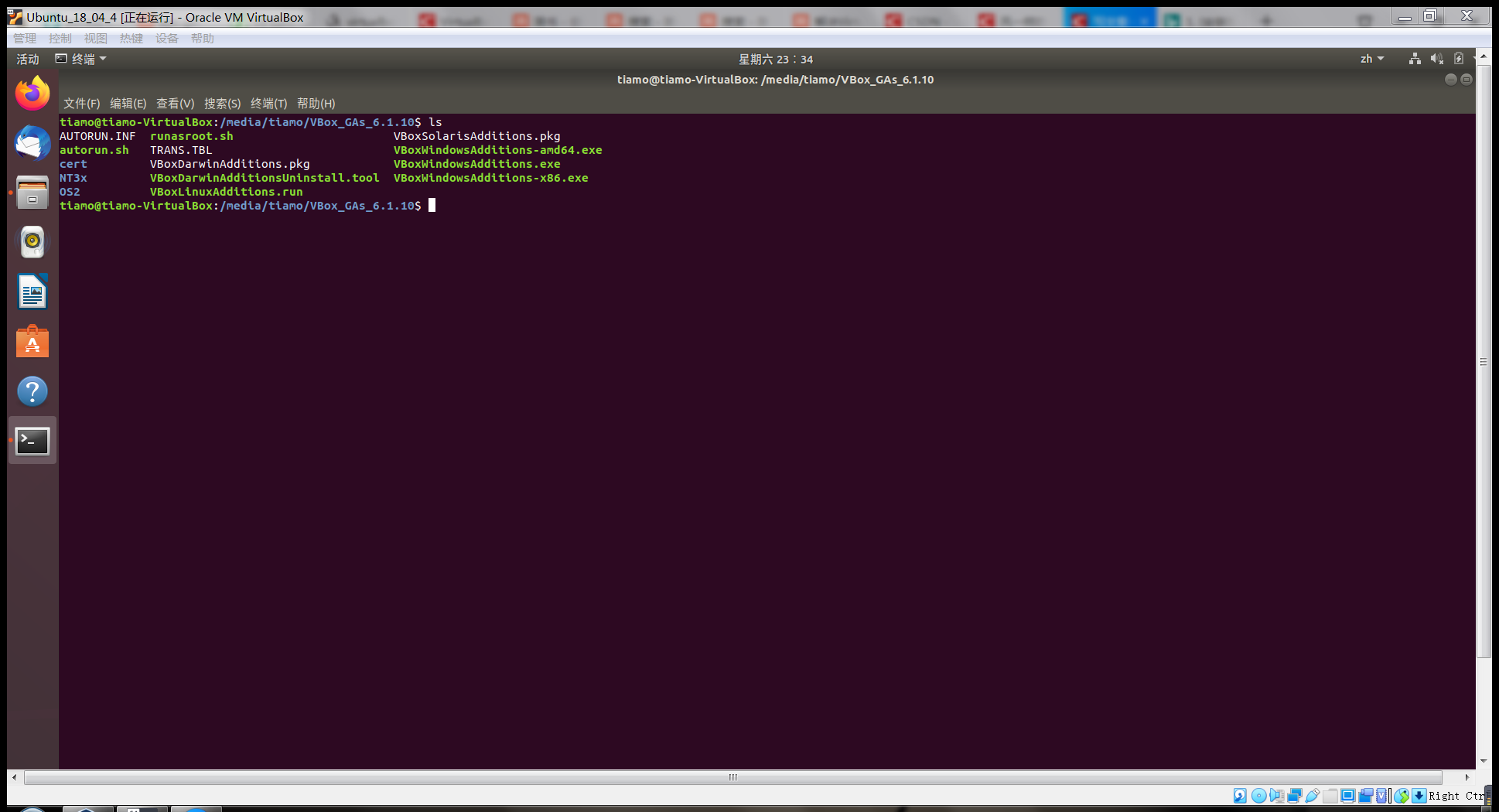This screenshot has height=812, width=1499.
Task: Toggle mouse integration status icon
Action: click(1402, 796)
